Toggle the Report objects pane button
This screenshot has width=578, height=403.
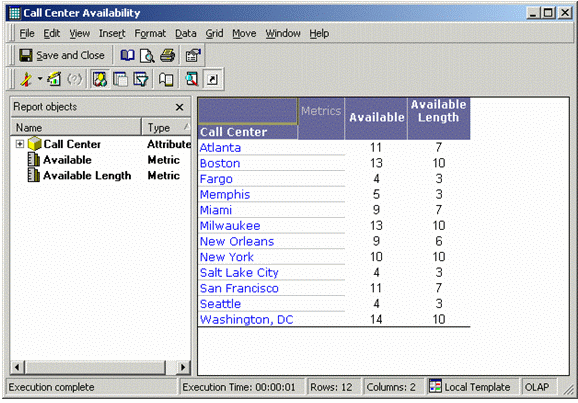100,79
